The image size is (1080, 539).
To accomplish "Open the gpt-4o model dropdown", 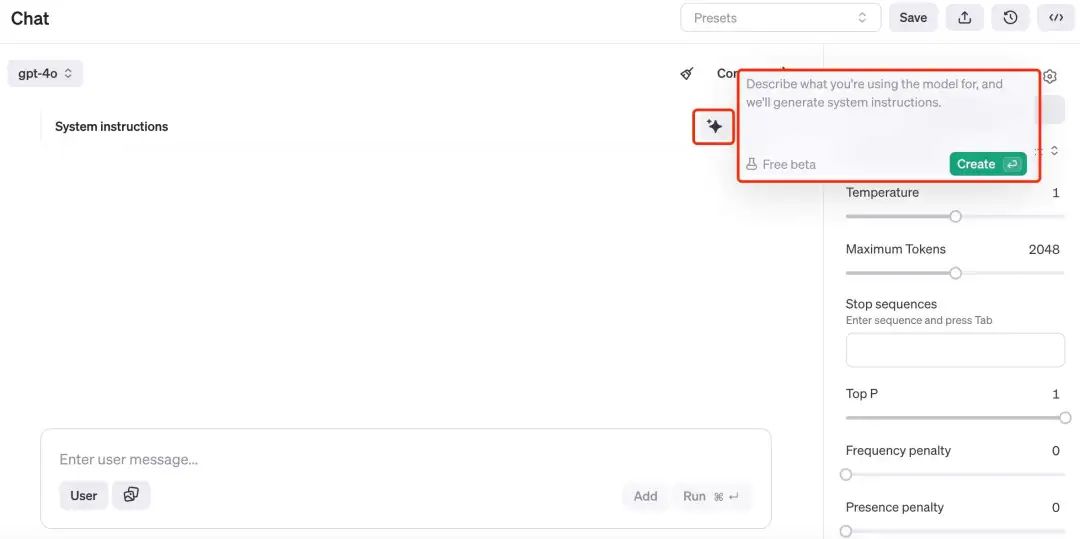I will (x=45, y=73).
